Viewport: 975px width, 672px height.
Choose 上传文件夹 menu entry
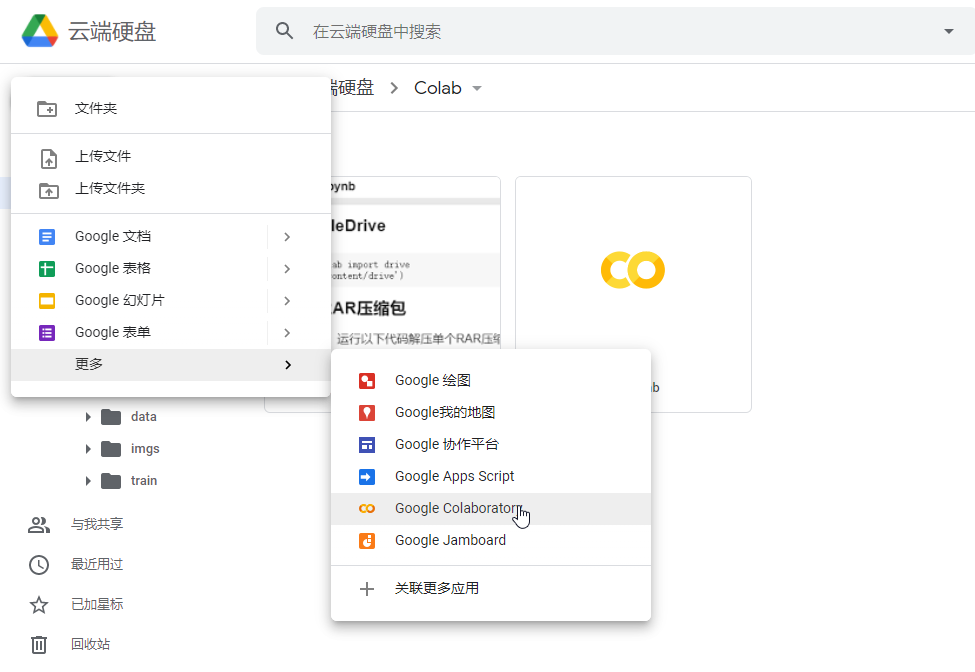170,189
